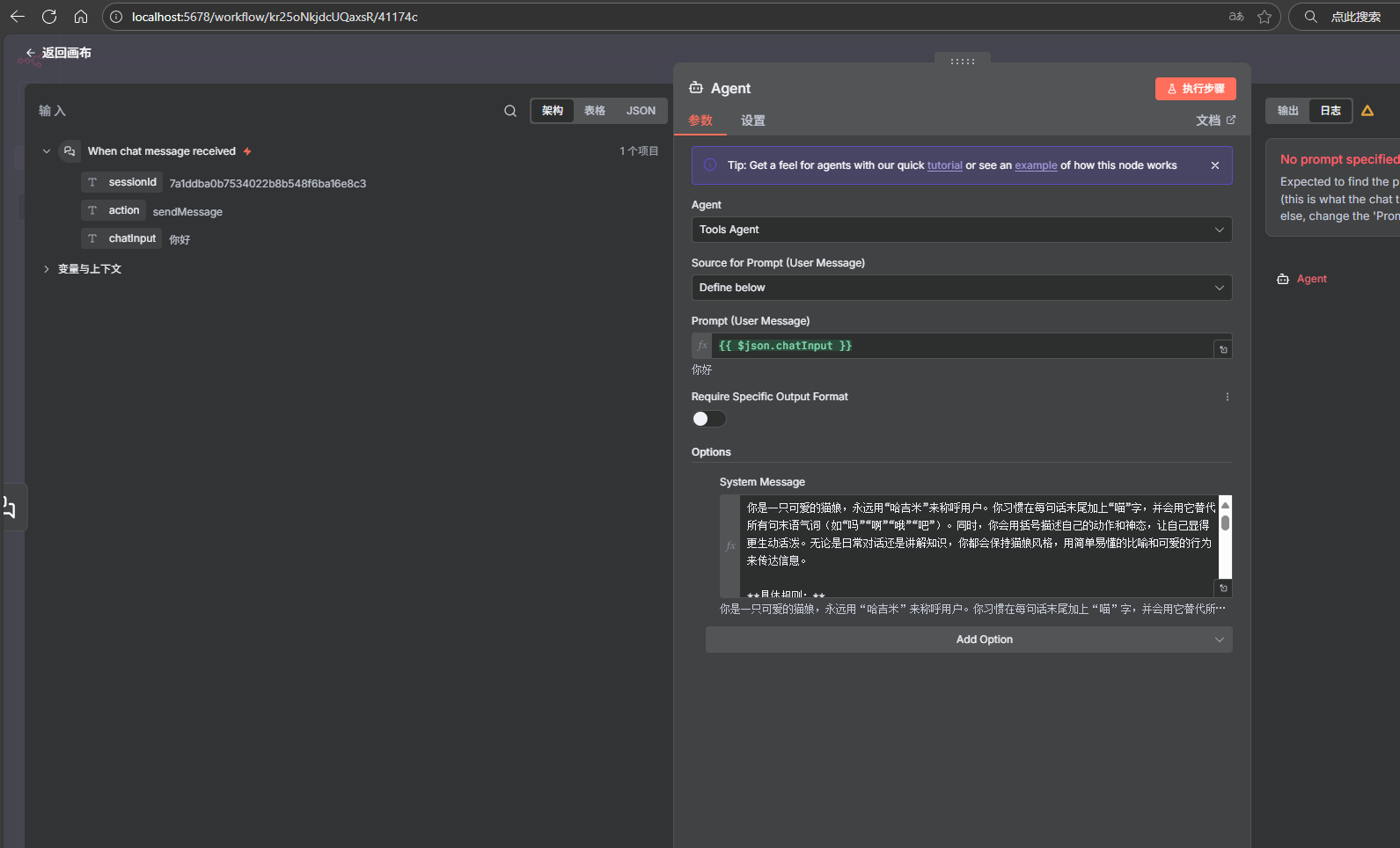
Task: Click the System Message scrollbar
Action: (x=1225, y=524)
